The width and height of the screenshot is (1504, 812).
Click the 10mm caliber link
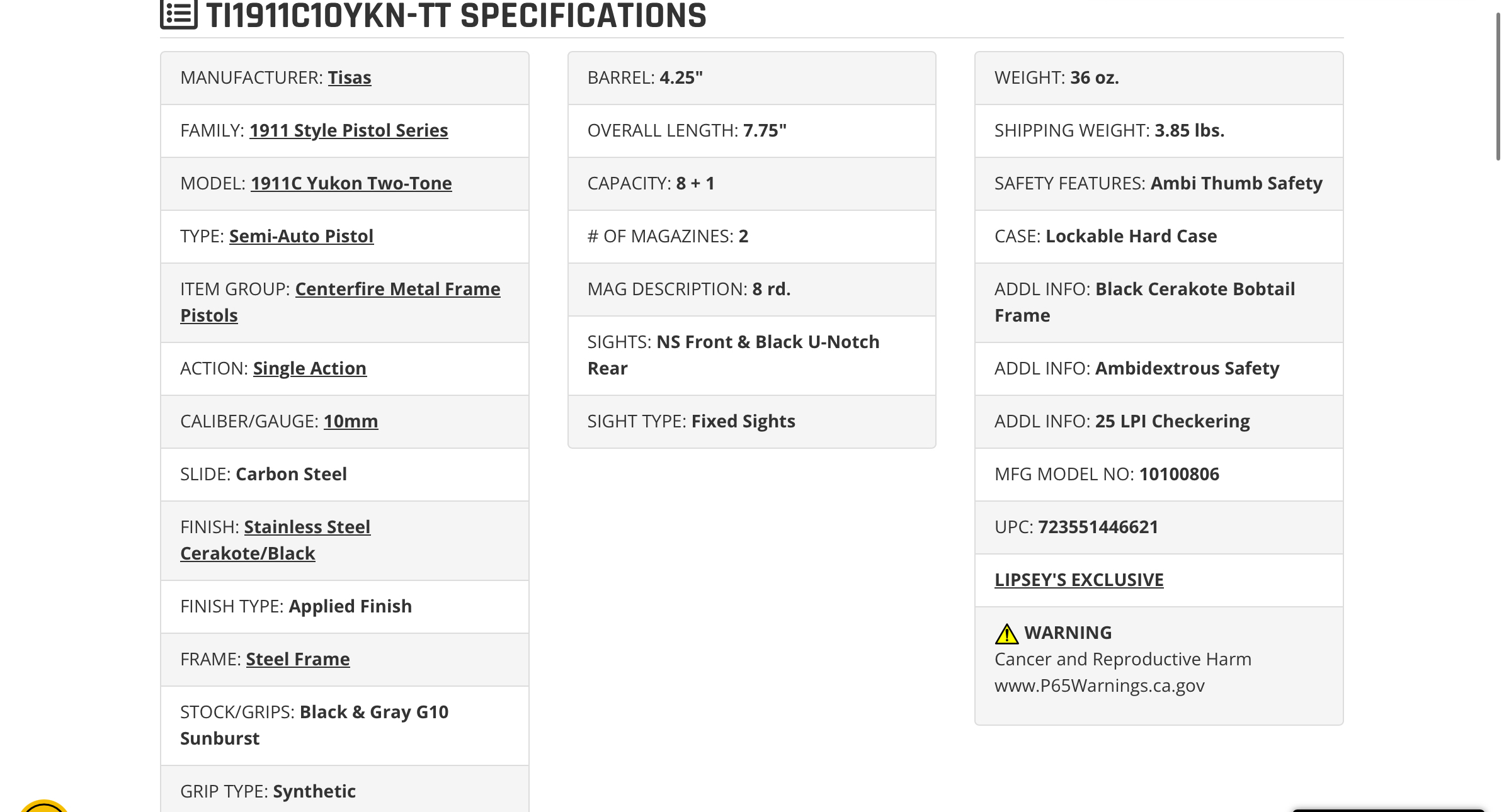pyautogui.click(x=351, y=421)
